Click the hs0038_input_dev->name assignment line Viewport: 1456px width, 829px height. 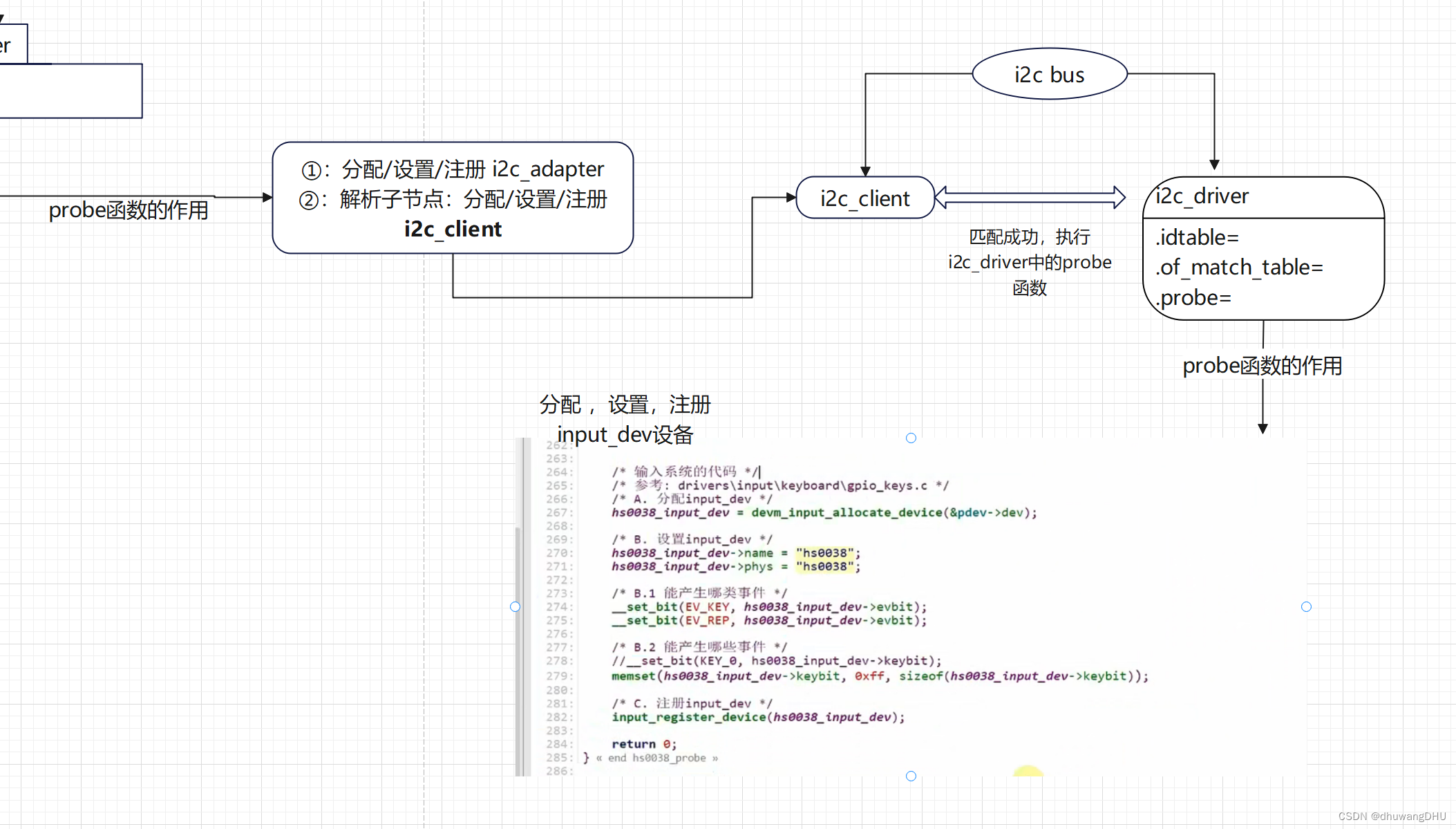(736, 552)
